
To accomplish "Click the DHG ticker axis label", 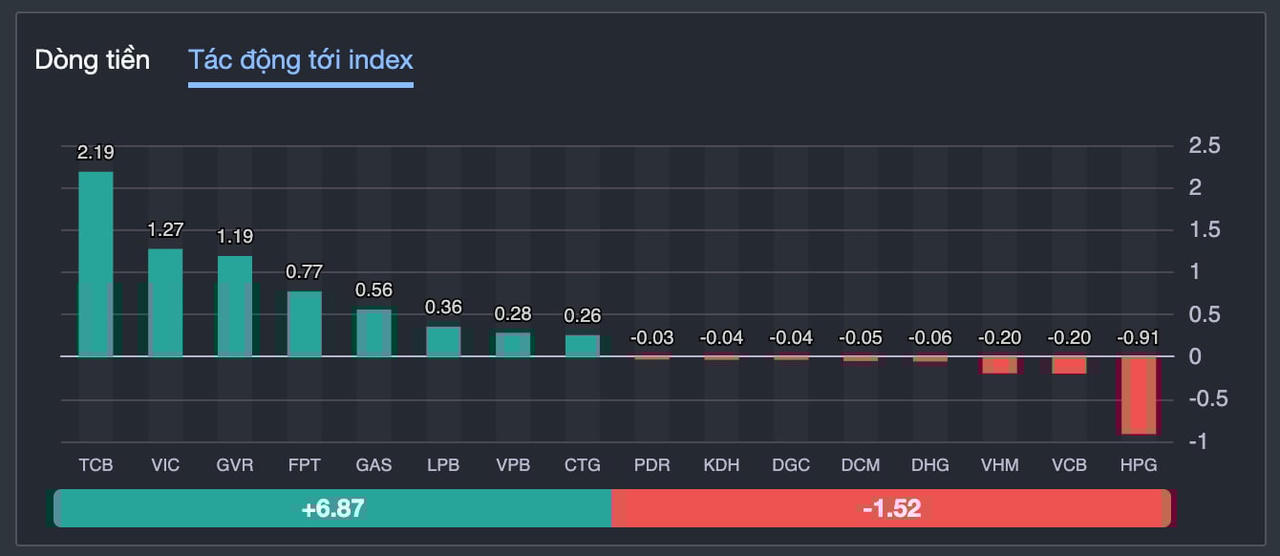I will [930, 466].
